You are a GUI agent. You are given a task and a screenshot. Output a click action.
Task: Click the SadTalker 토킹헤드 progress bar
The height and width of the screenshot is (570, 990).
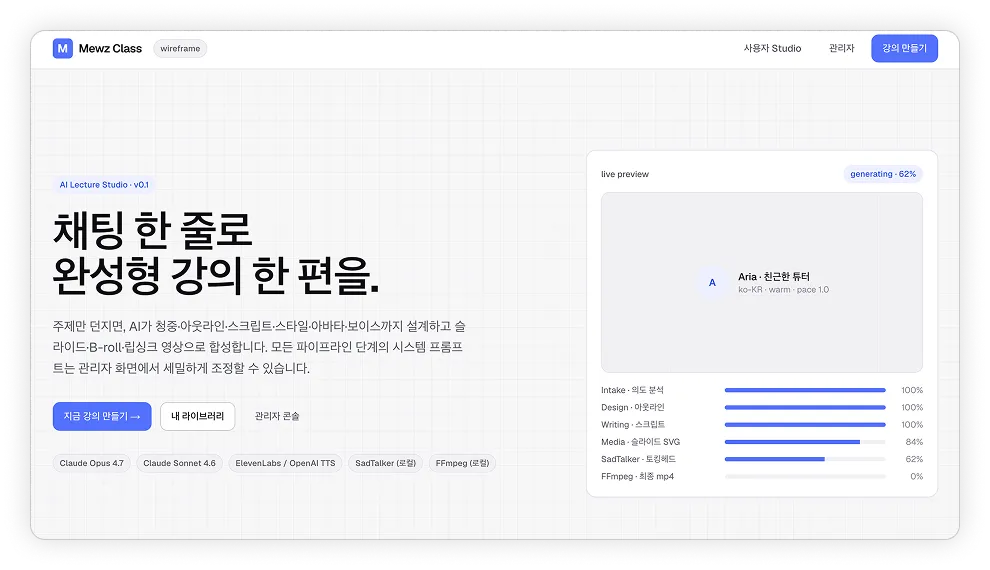[805, 459]
